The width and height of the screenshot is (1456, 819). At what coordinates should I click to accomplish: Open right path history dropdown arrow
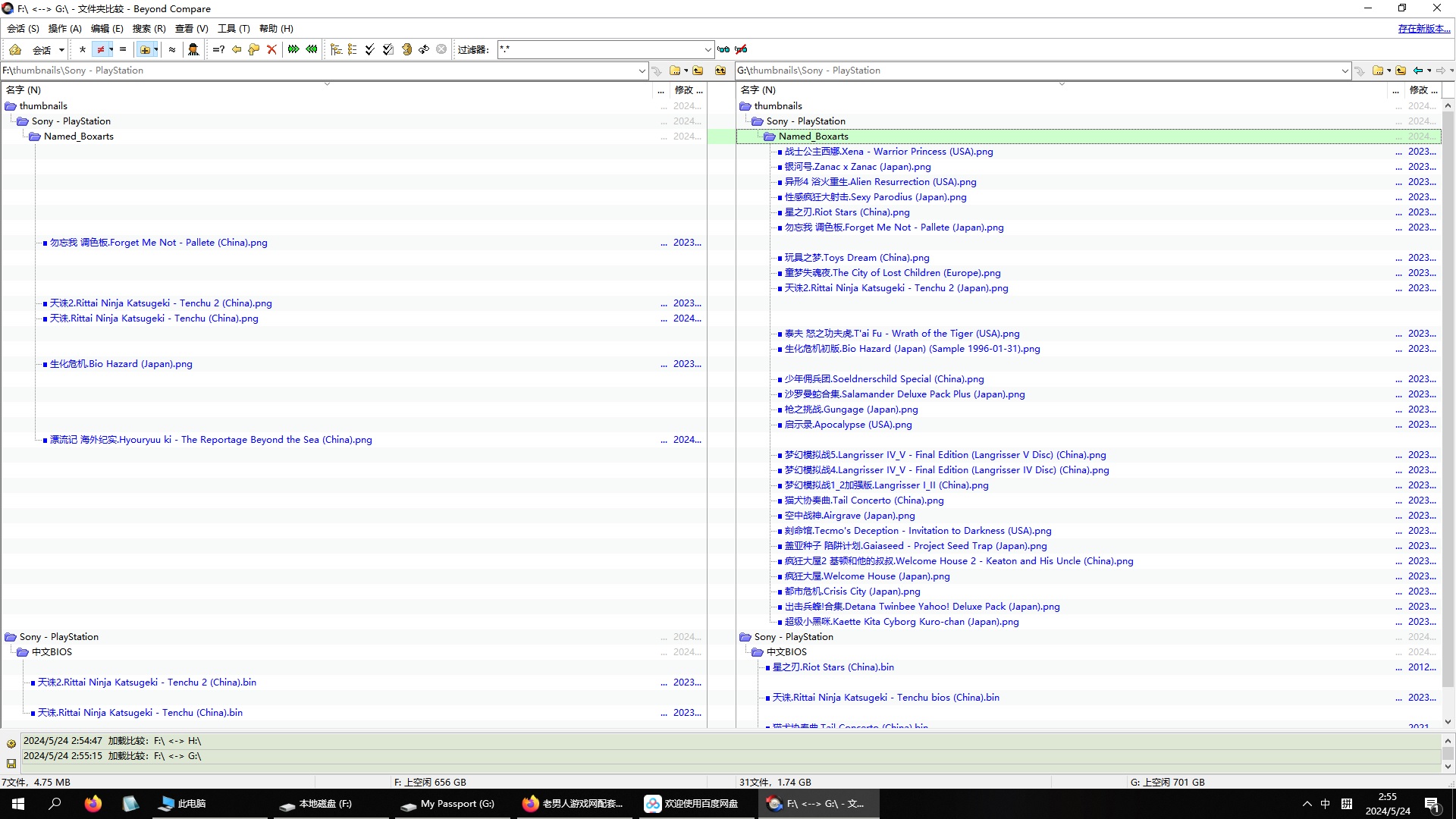pyautogui.click(x=1345, y=71)
